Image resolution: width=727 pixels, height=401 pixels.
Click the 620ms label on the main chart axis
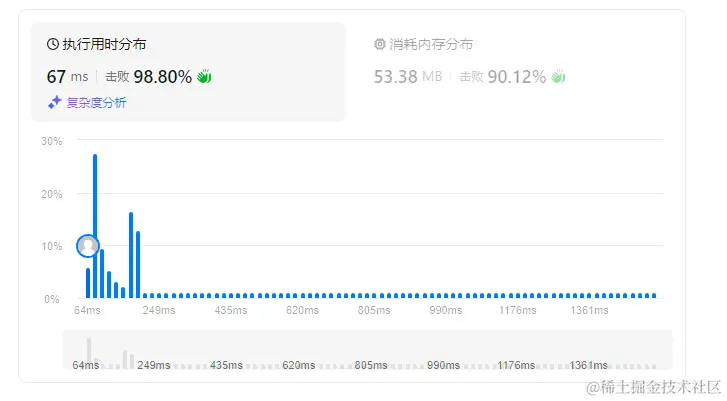tap(302, 310)
